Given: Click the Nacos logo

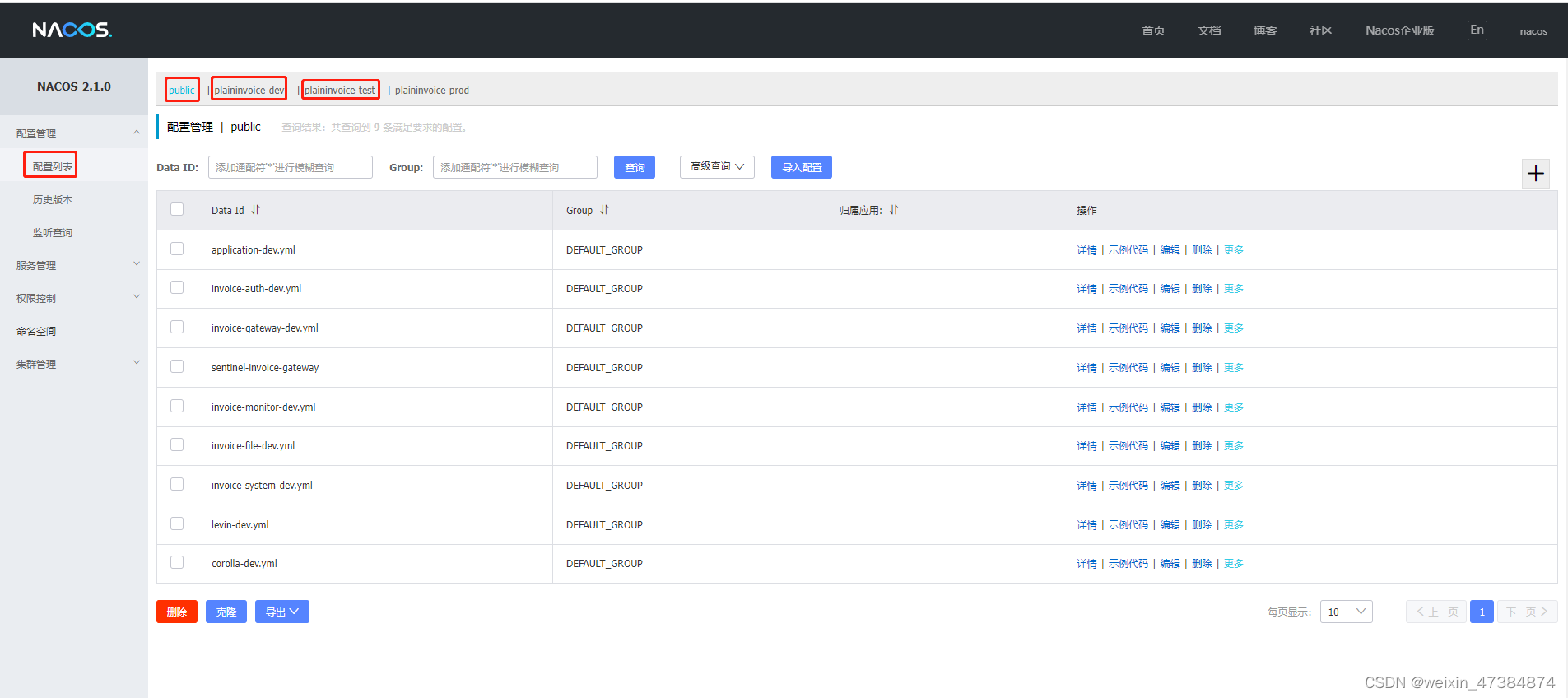Looking at the screenshot, I should click(72, 30).
